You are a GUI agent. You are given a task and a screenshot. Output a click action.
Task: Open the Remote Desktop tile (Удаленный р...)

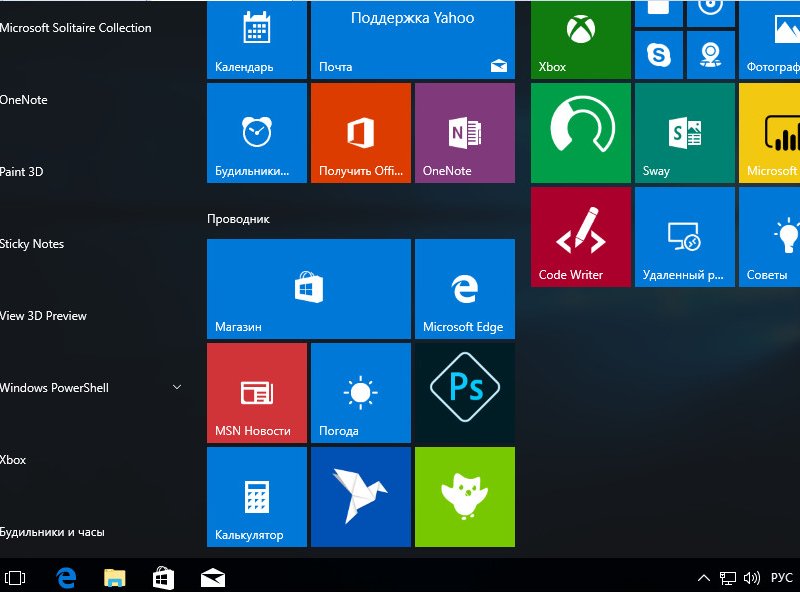tap(685, 237)
